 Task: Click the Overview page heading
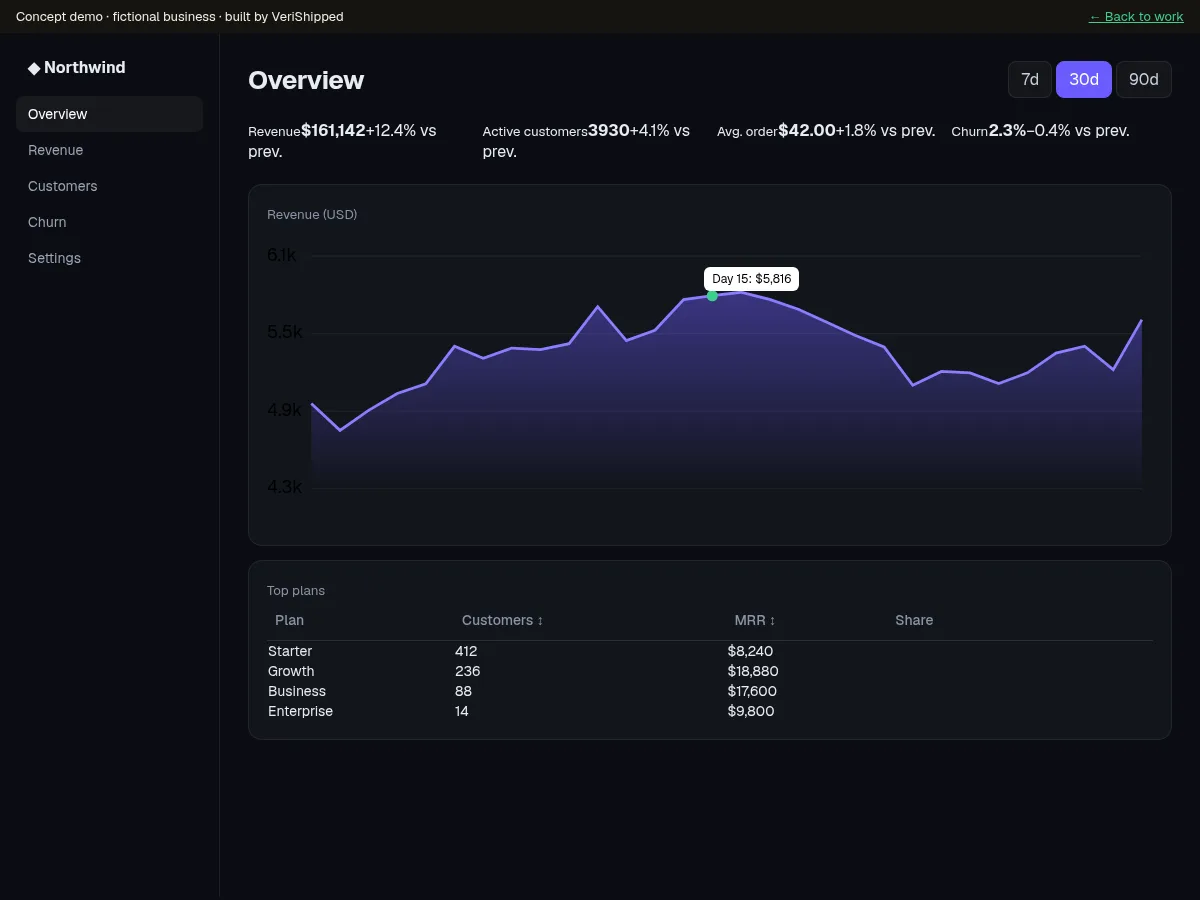306,80
